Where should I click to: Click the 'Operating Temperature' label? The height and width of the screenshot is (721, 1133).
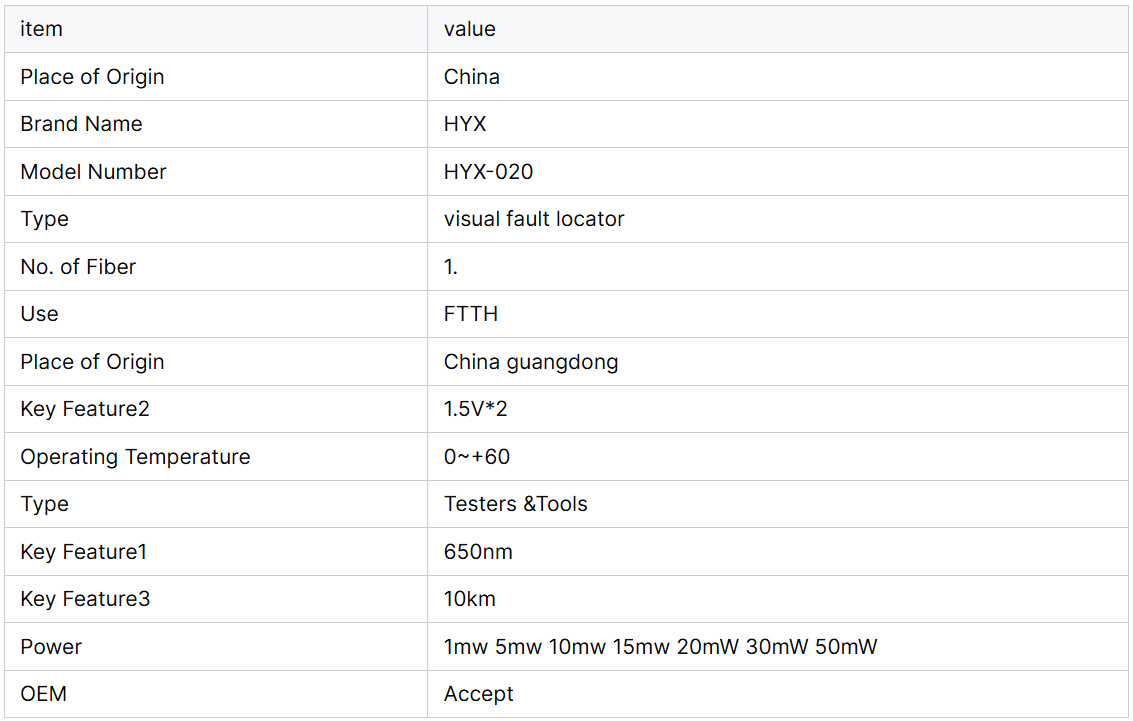135,457
